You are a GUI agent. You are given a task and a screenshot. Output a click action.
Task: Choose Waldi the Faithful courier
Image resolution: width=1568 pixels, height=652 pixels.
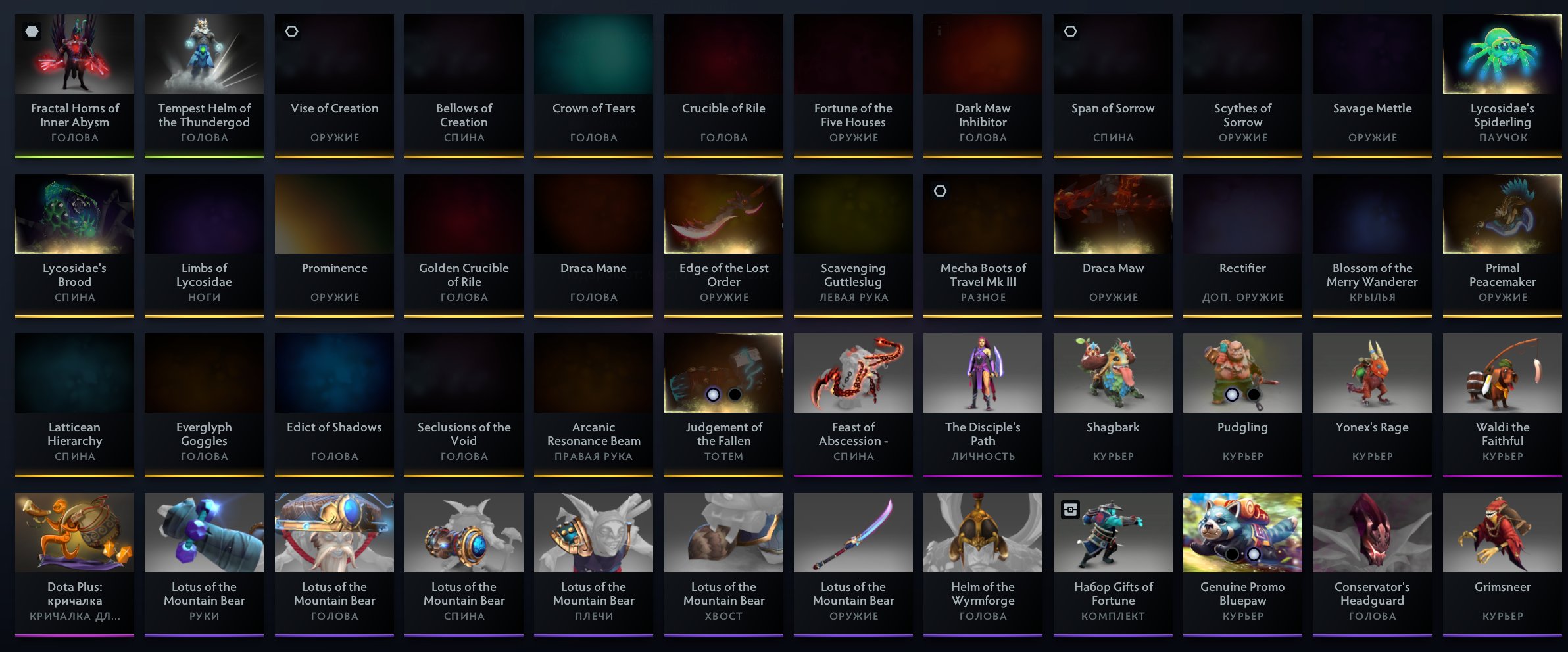(x=1502, y=405)
